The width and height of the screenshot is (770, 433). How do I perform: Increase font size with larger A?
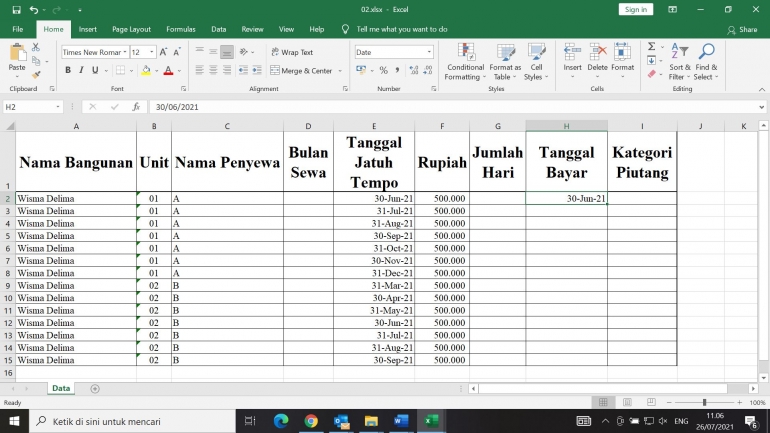click(x=164, y=52)
